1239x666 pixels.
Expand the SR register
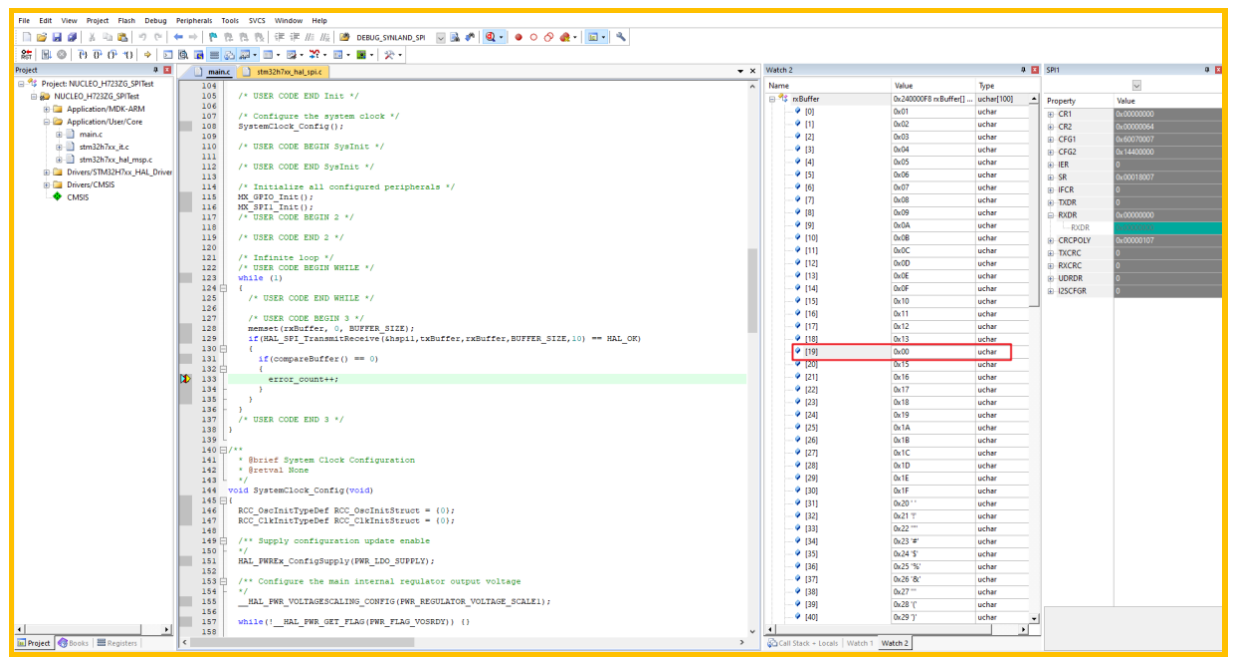(1051, 177)
